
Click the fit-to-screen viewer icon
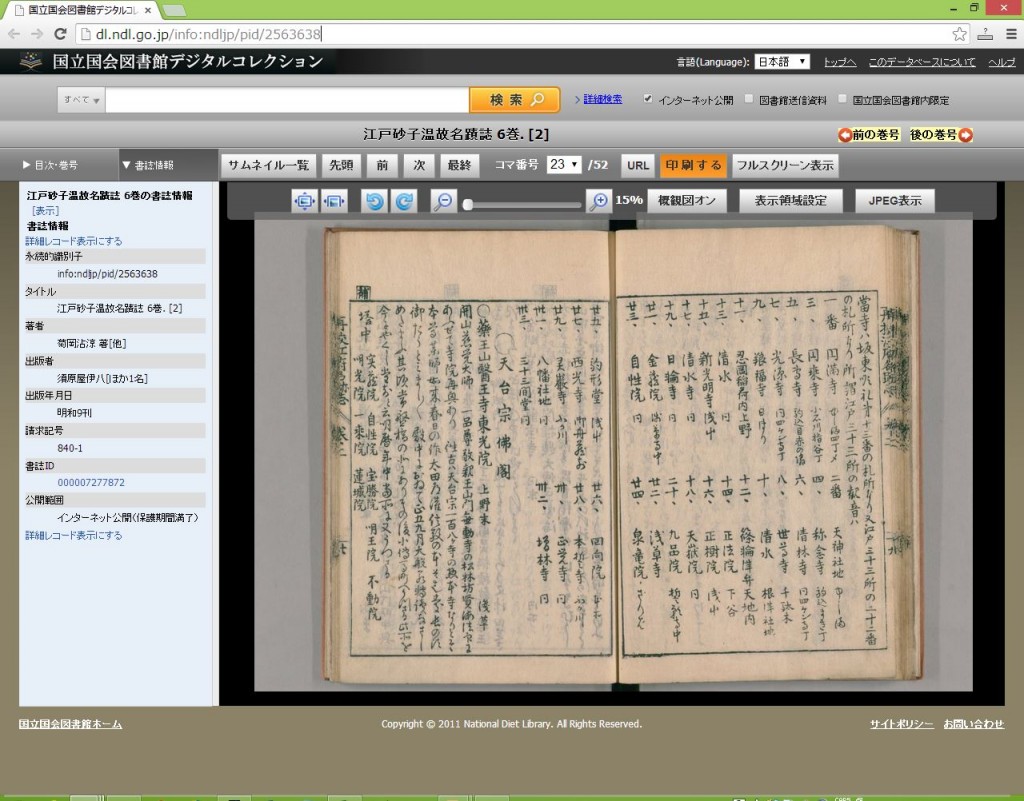click(x=304, y=201)
